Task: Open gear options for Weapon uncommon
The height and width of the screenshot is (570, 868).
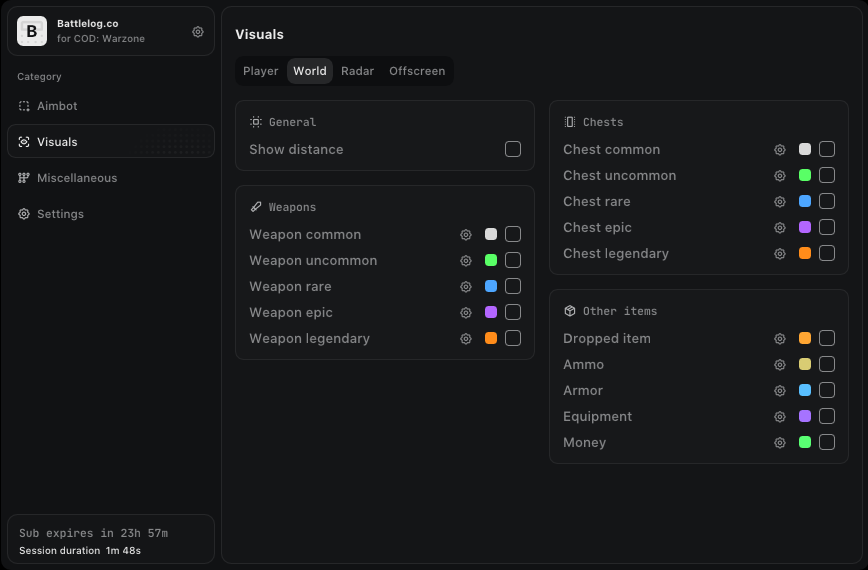Action: tap(466, 261)
